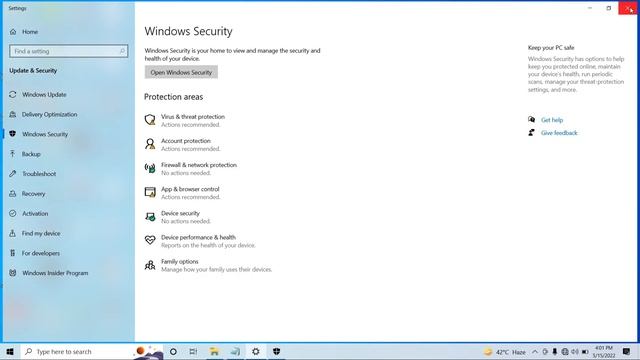Click the Find my device icon
The height and width of the screenshot is (360, 640).
tap(13, 233)
